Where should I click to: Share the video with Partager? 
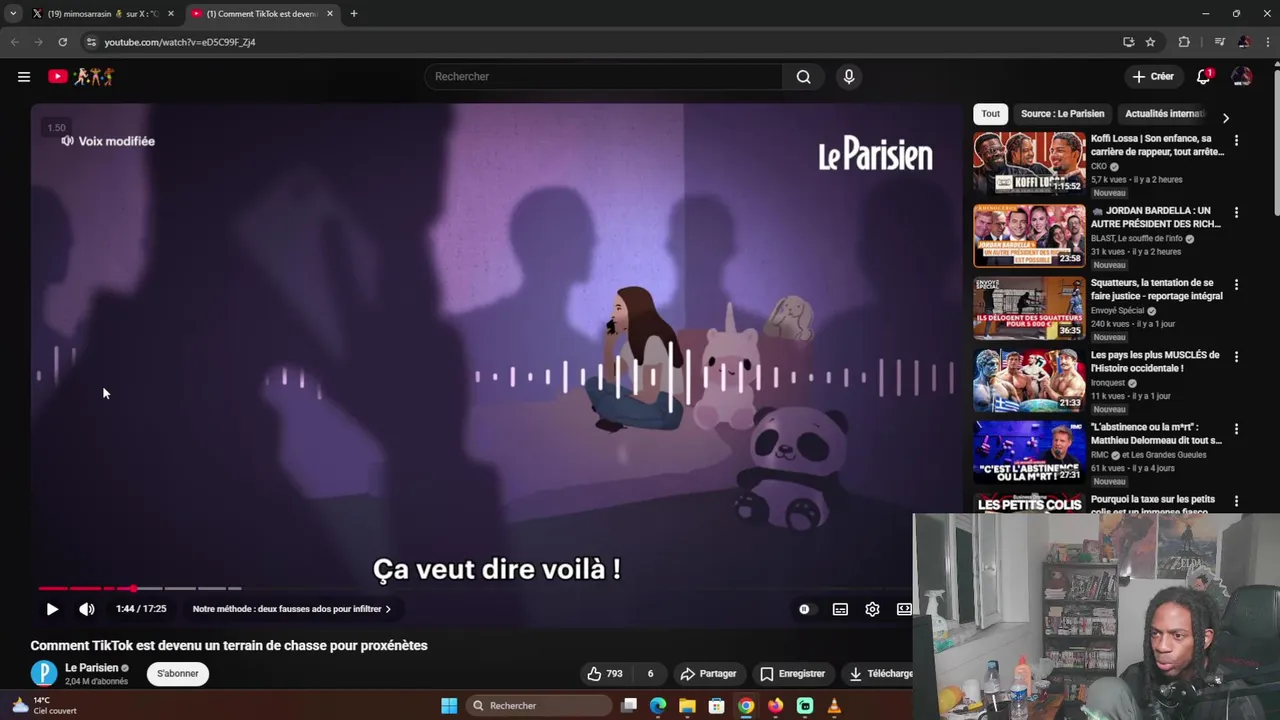click(x=708, y=674)
